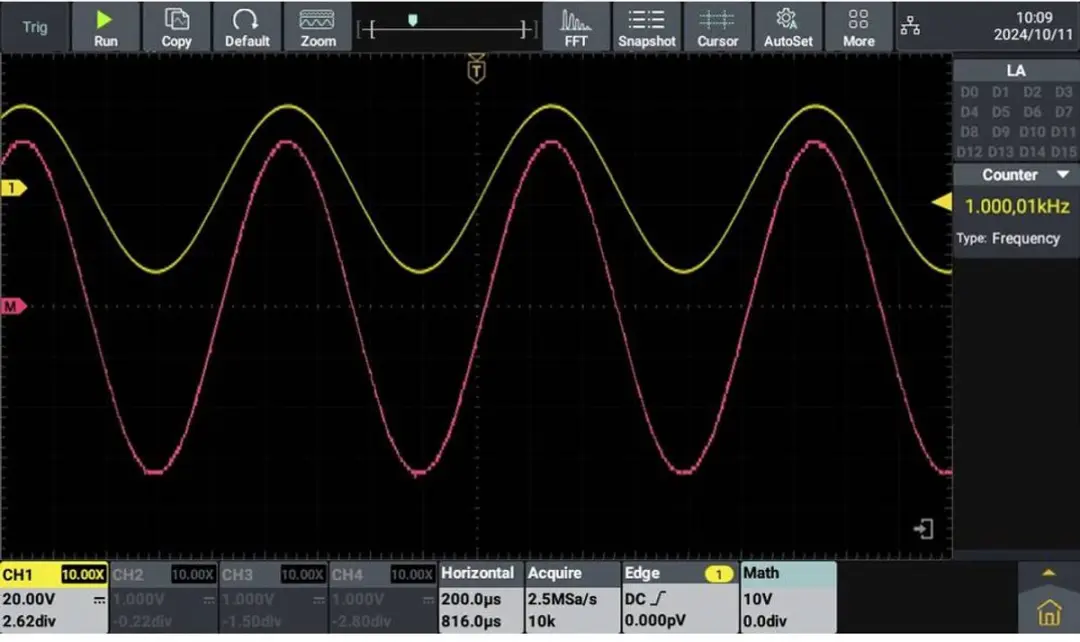Click the 1.000,01kHz counter frequency reading
This screenshot has height=642, width=1080.
[1017, 206]
